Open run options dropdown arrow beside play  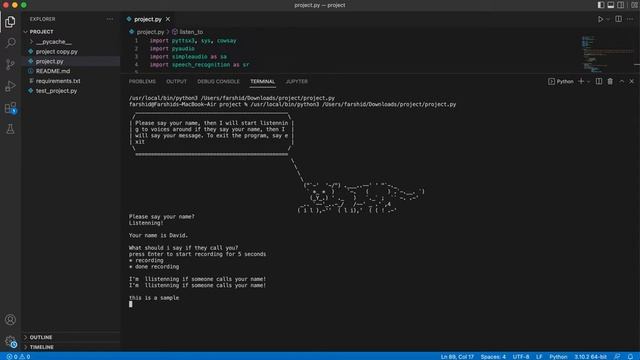pyautogui.click(x=608, y=19)
